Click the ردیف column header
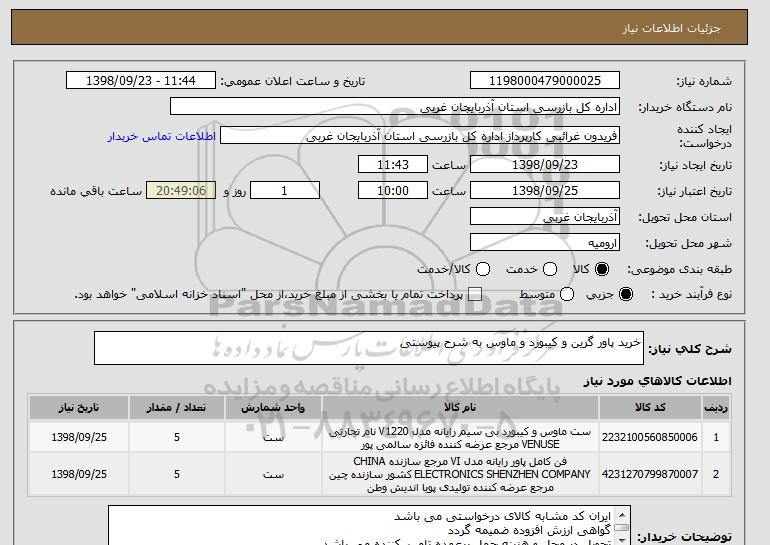This screenshot has width=770, height=545. point(716,408)
